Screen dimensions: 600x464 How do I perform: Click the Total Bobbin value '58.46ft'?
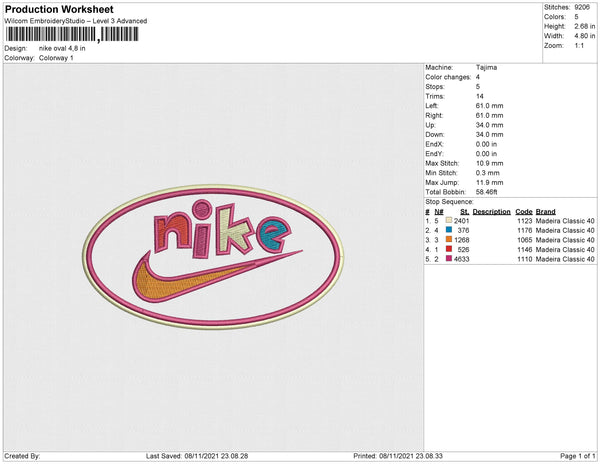click(486, 192)
